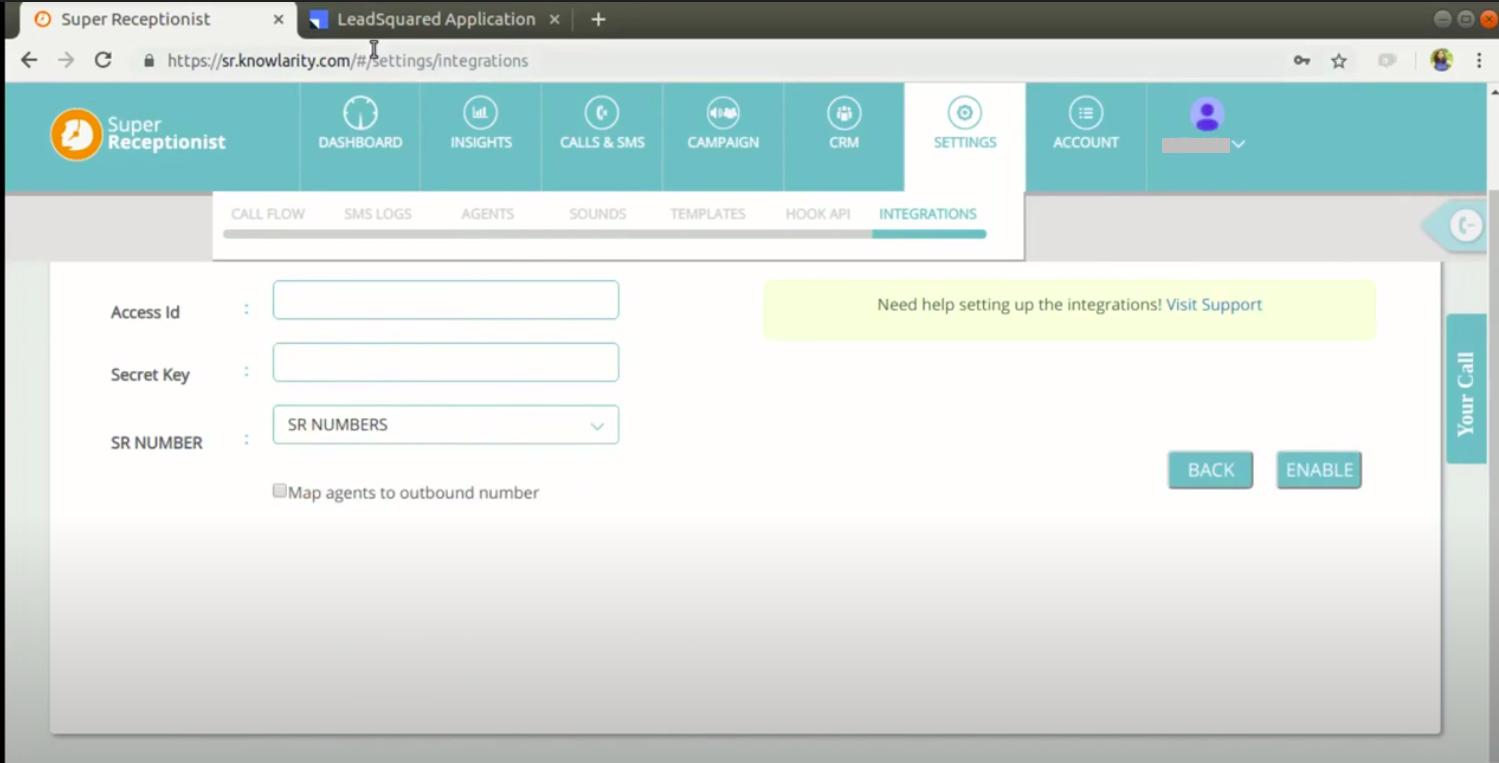The image size is (1499, 763).
Task: Click the Secret Key label
Action: click(x=150, y=375)
